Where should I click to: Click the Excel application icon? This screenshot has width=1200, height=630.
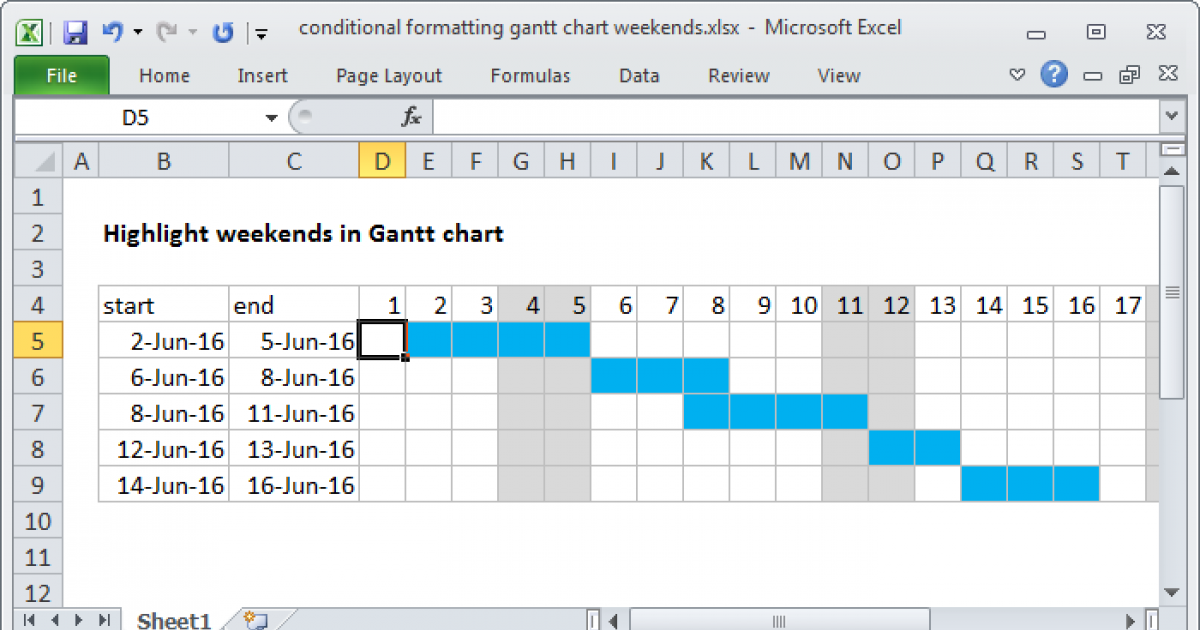click(30, 33)
